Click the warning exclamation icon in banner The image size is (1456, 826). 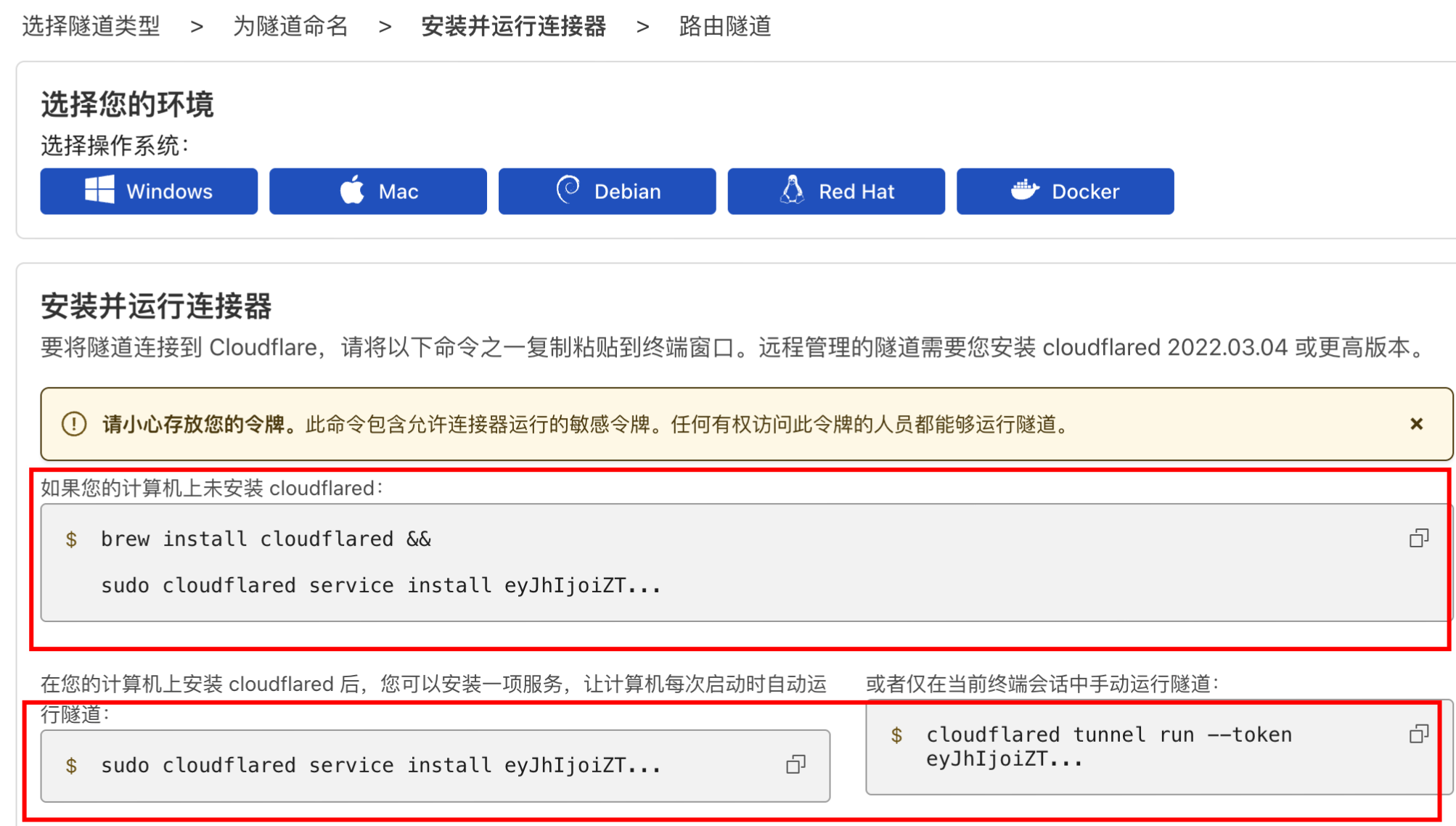[x=74, y=424]
